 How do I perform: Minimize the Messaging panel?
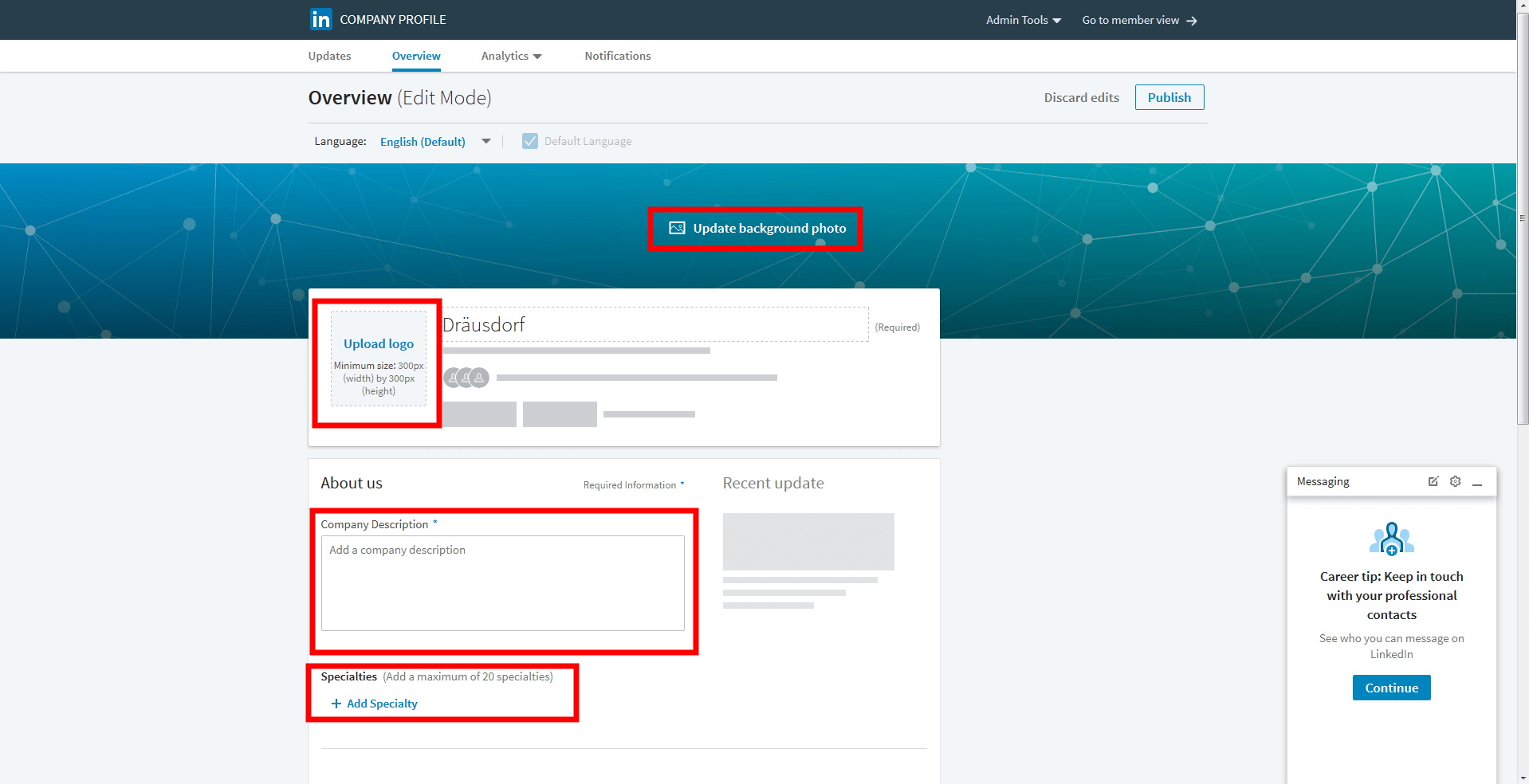tap(1477, 483)
